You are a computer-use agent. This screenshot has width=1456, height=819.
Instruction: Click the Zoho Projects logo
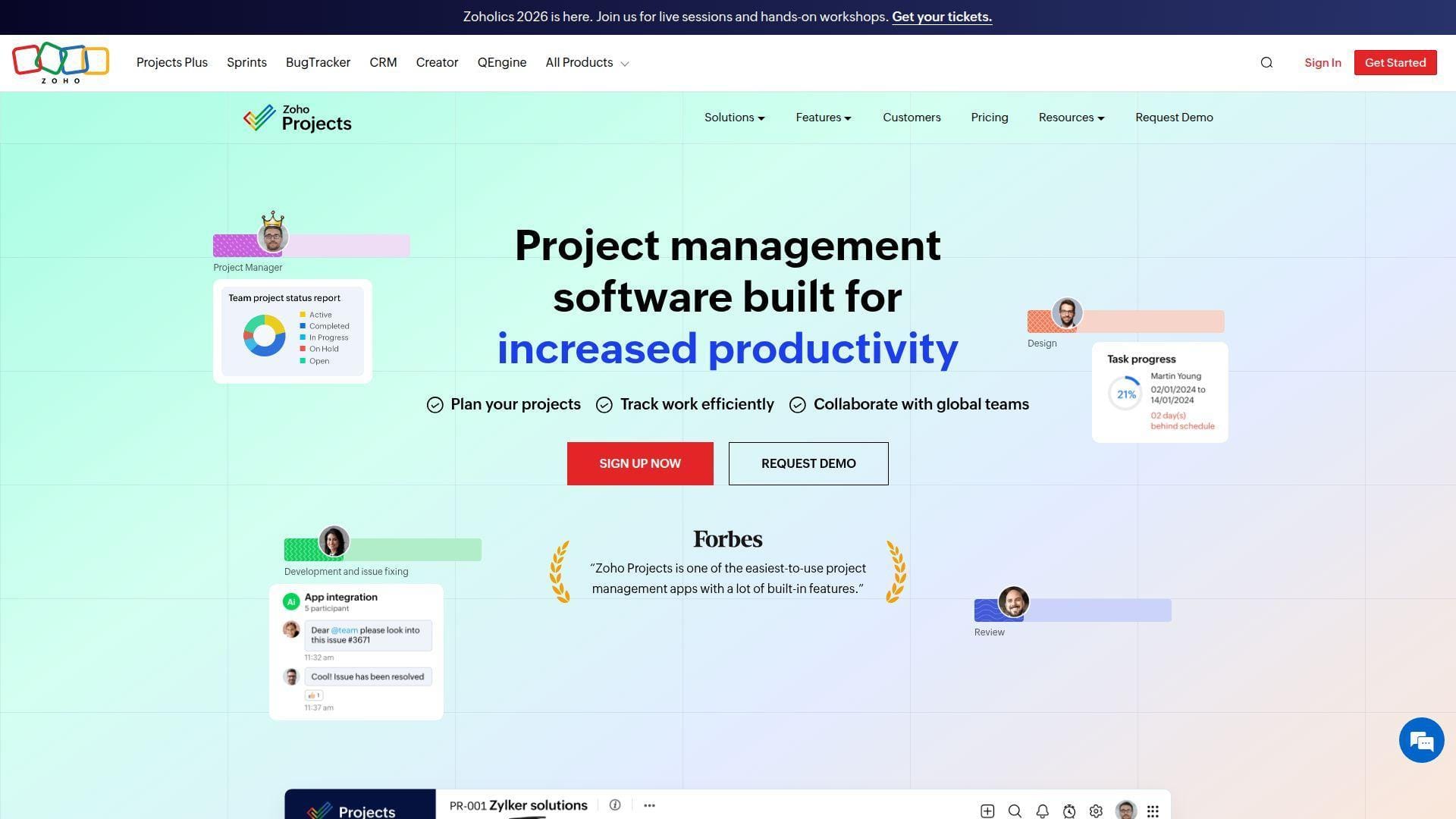pos(297,118)
